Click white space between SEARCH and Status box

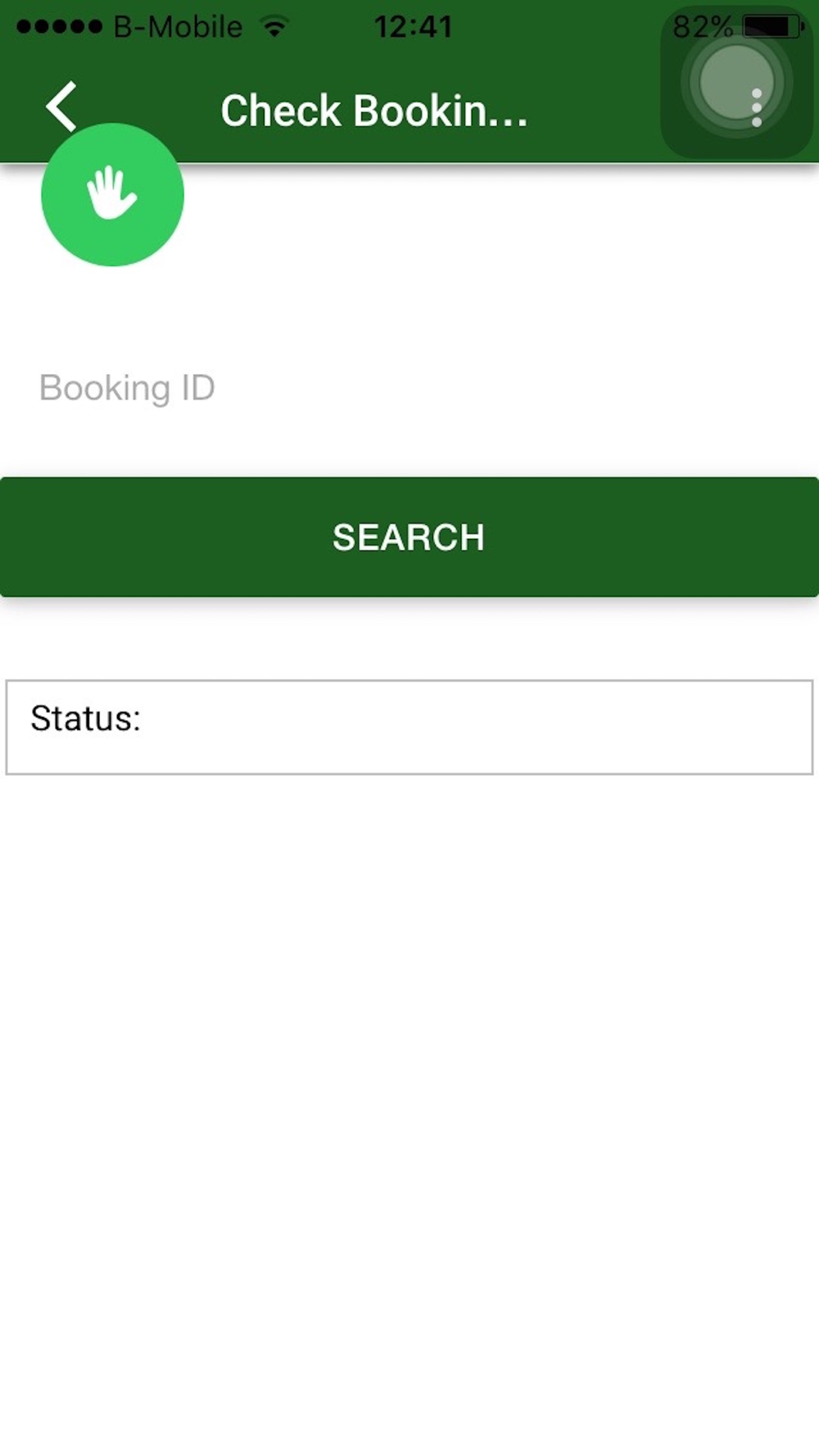[x=409, y=639]
